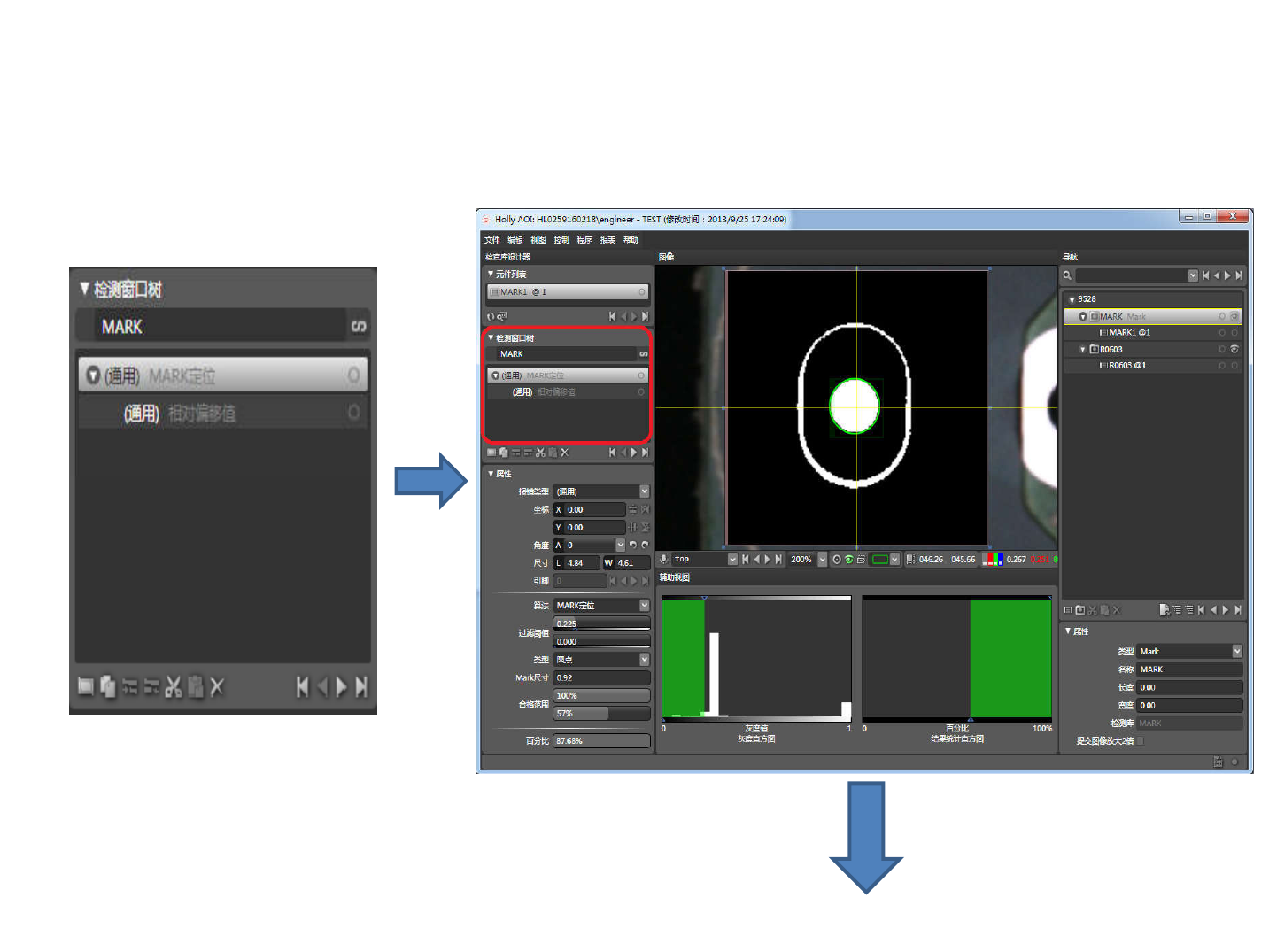The width and height of the screenshot is (1269, 952).
Task: Toggle the circle on enlarged panel's MARK定位 row
Action: (x=353, y=375)
